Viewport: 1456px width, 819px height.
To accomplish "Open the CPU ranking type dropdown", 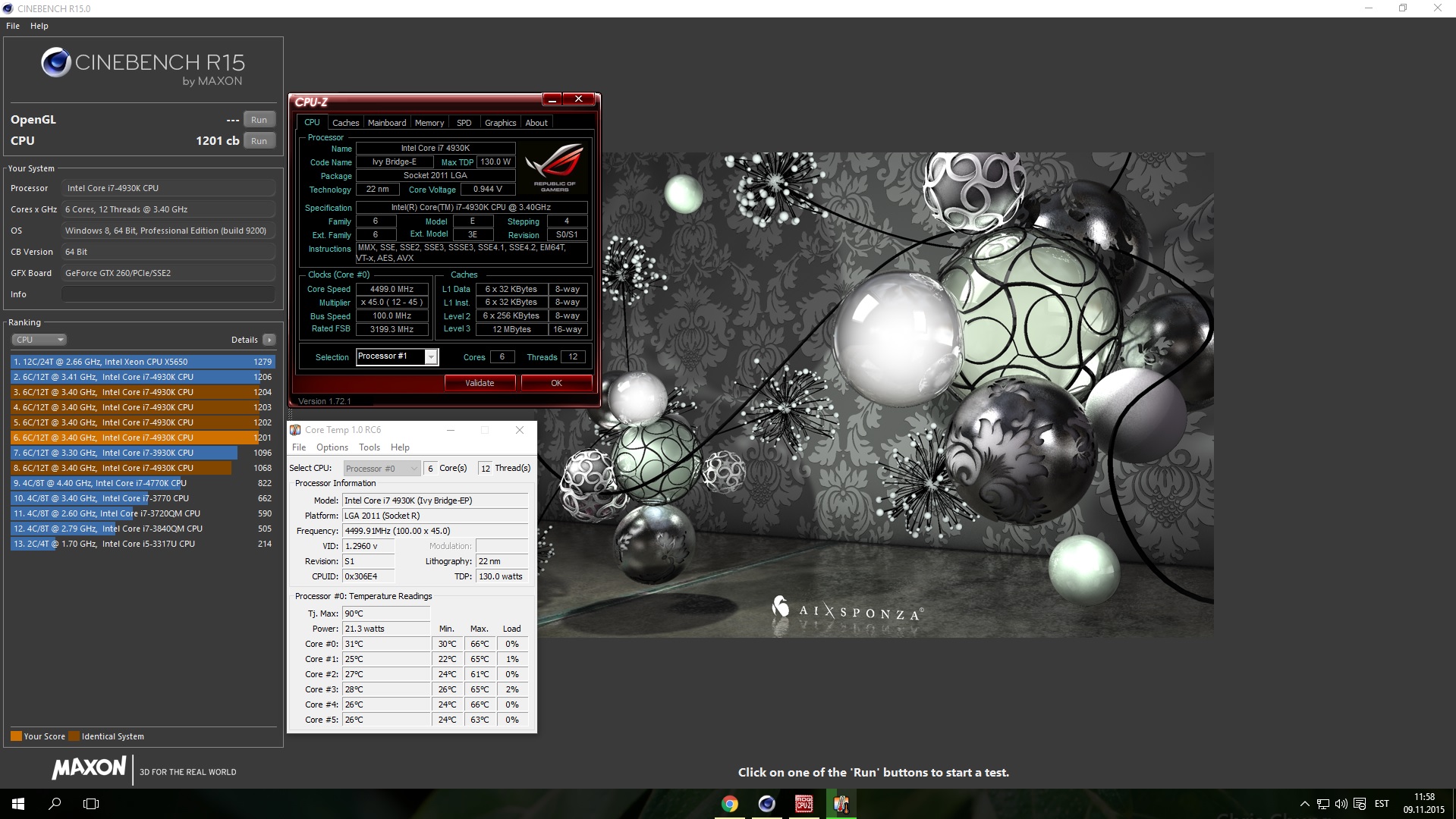I will point(39,340).
